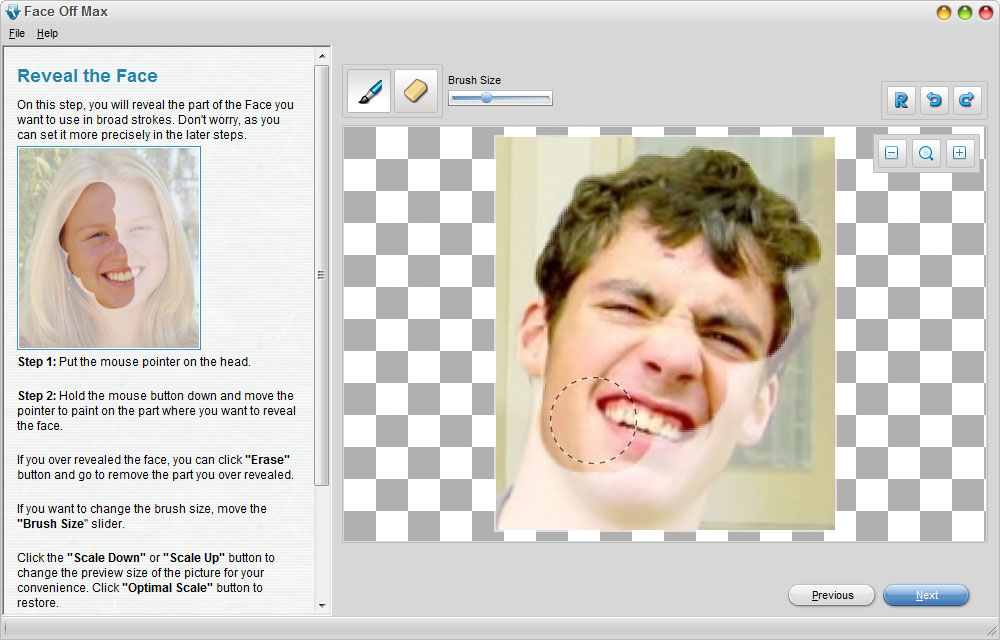Click the instructions panel vertical scrollbar thumb
Viewport: 1000px width, 640px height.
322,275
